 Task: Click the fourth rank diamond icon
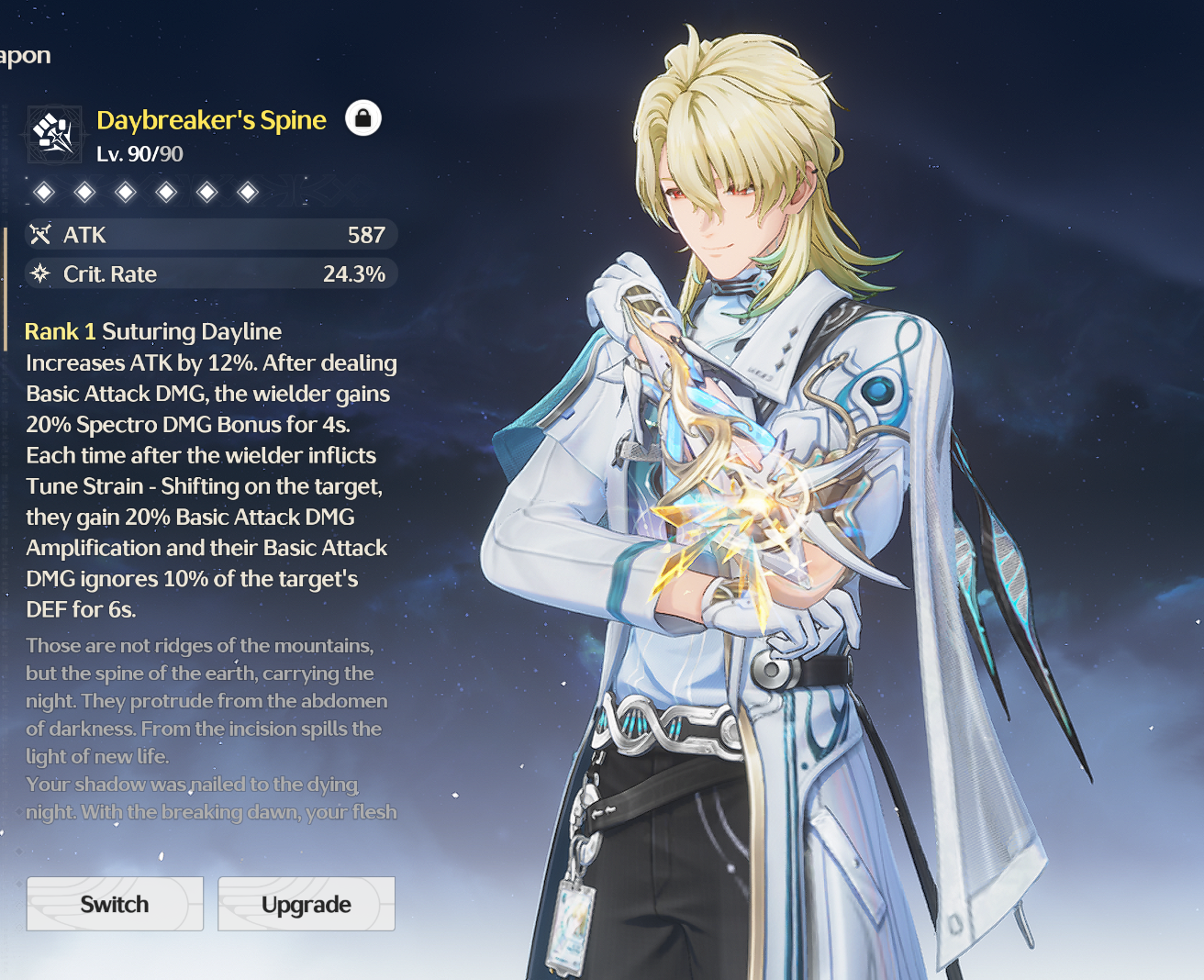tap(166, 192)
